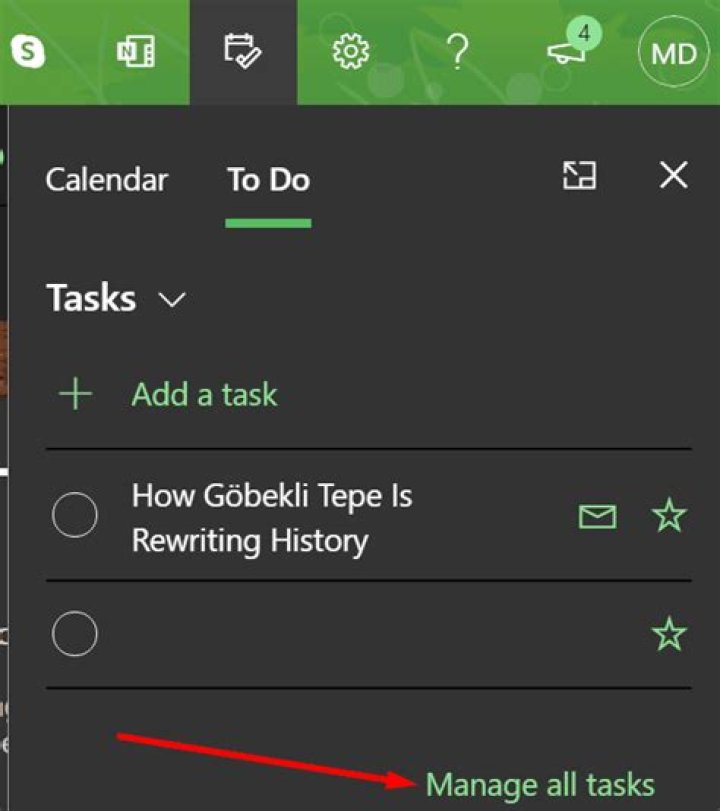This screenshot has width=720, height=811.
Task: Open Skype from the header
Action: (28, 51)
